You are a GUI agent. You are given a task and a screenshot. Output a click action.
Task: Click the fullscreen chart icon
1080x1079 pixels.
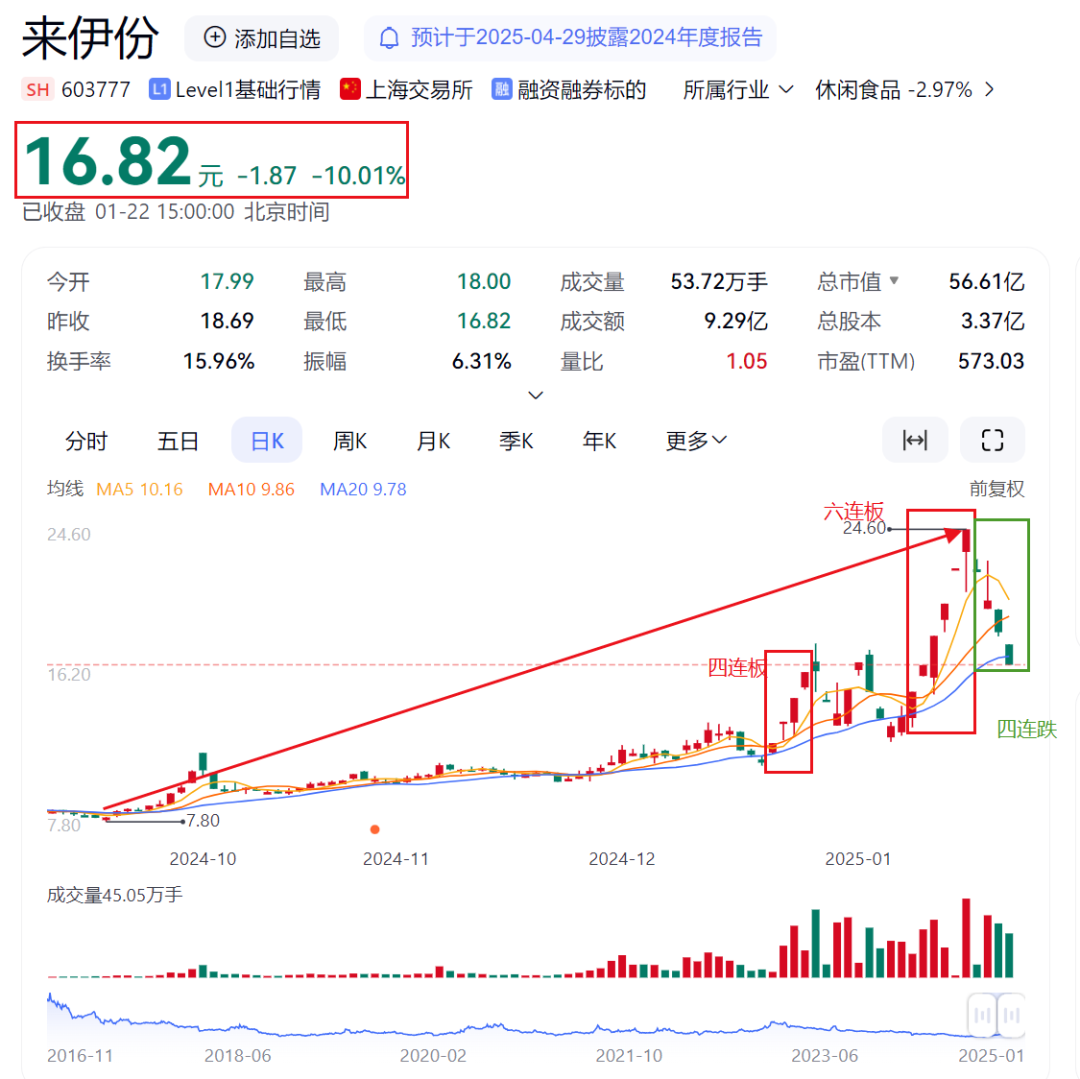coord(992,440)
